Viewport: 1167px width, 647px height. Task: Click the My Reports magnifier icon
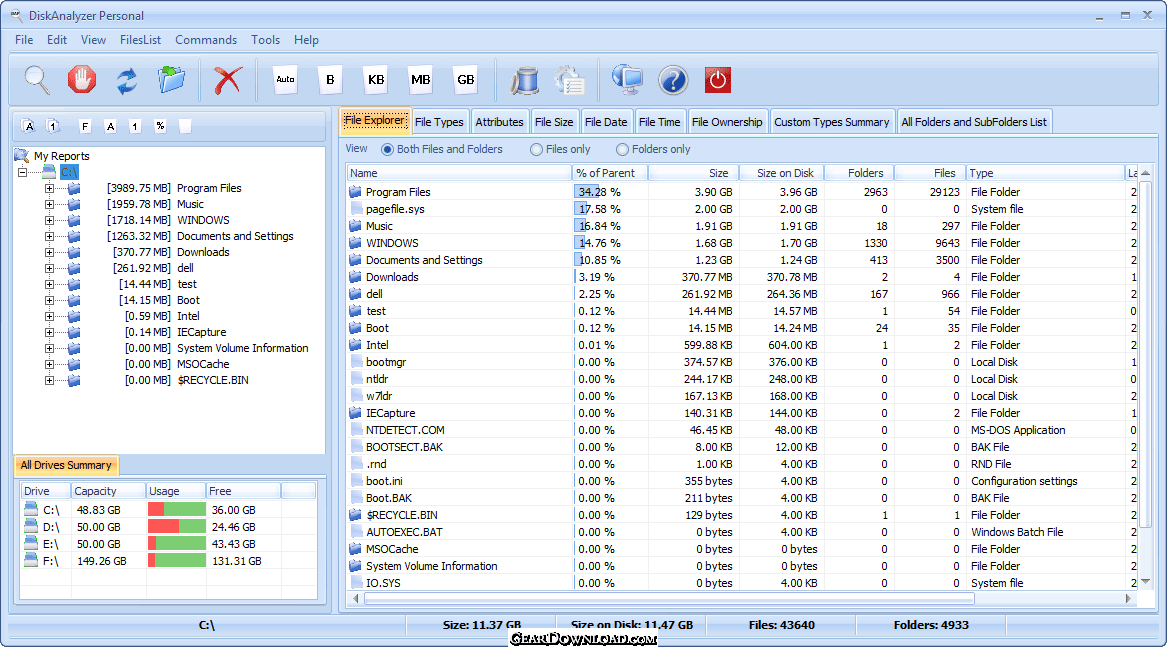point(22,156)
